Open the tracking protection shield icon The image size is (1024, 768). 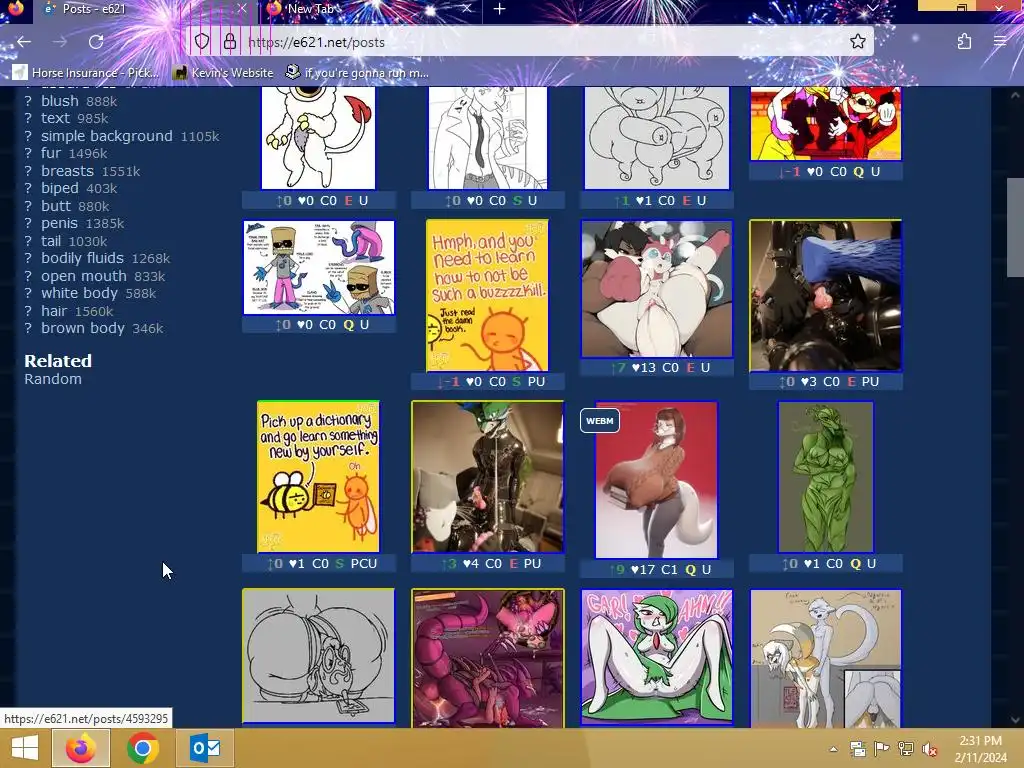pyautogui.click(x=202, y=42)
